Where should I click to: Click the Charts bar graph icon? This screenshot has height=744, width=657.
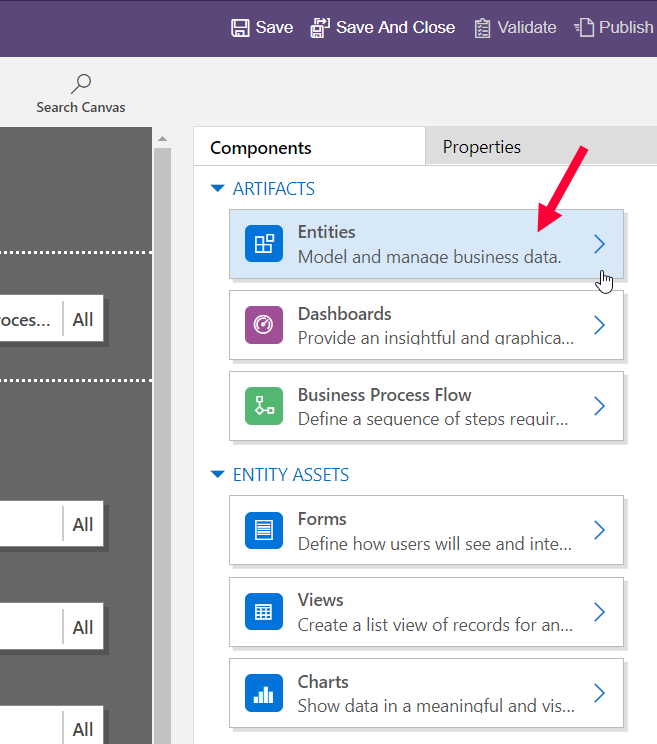(264, 693)
